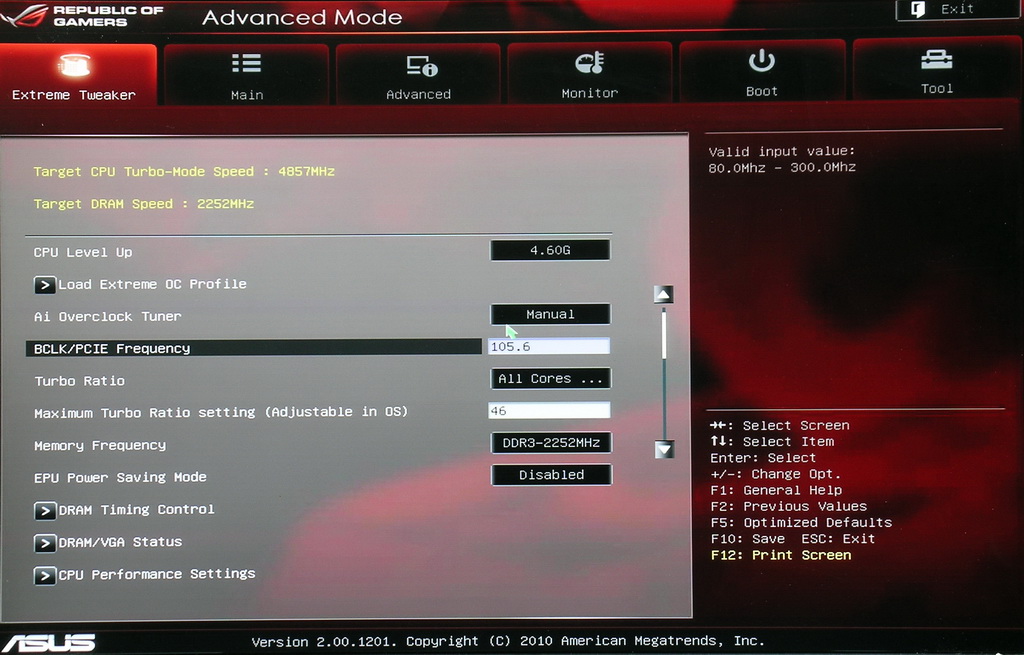Select the Memory Frequency label
1024x655 pixels.
[100, 445]
